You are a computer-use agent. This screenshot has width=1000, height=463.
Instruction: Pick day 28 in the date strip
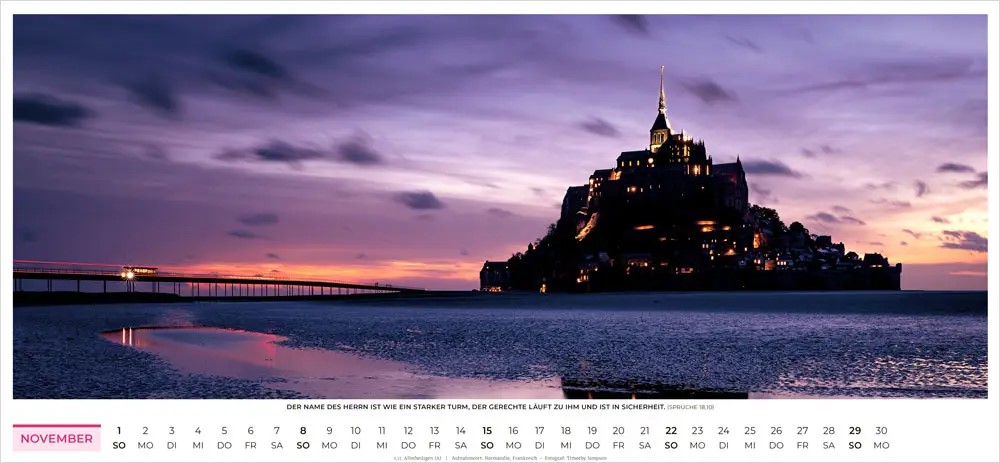828,430
